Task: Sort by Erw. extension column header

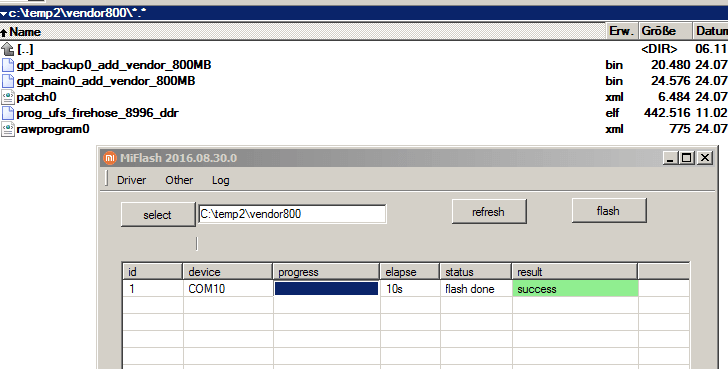Action: [622, 32]
